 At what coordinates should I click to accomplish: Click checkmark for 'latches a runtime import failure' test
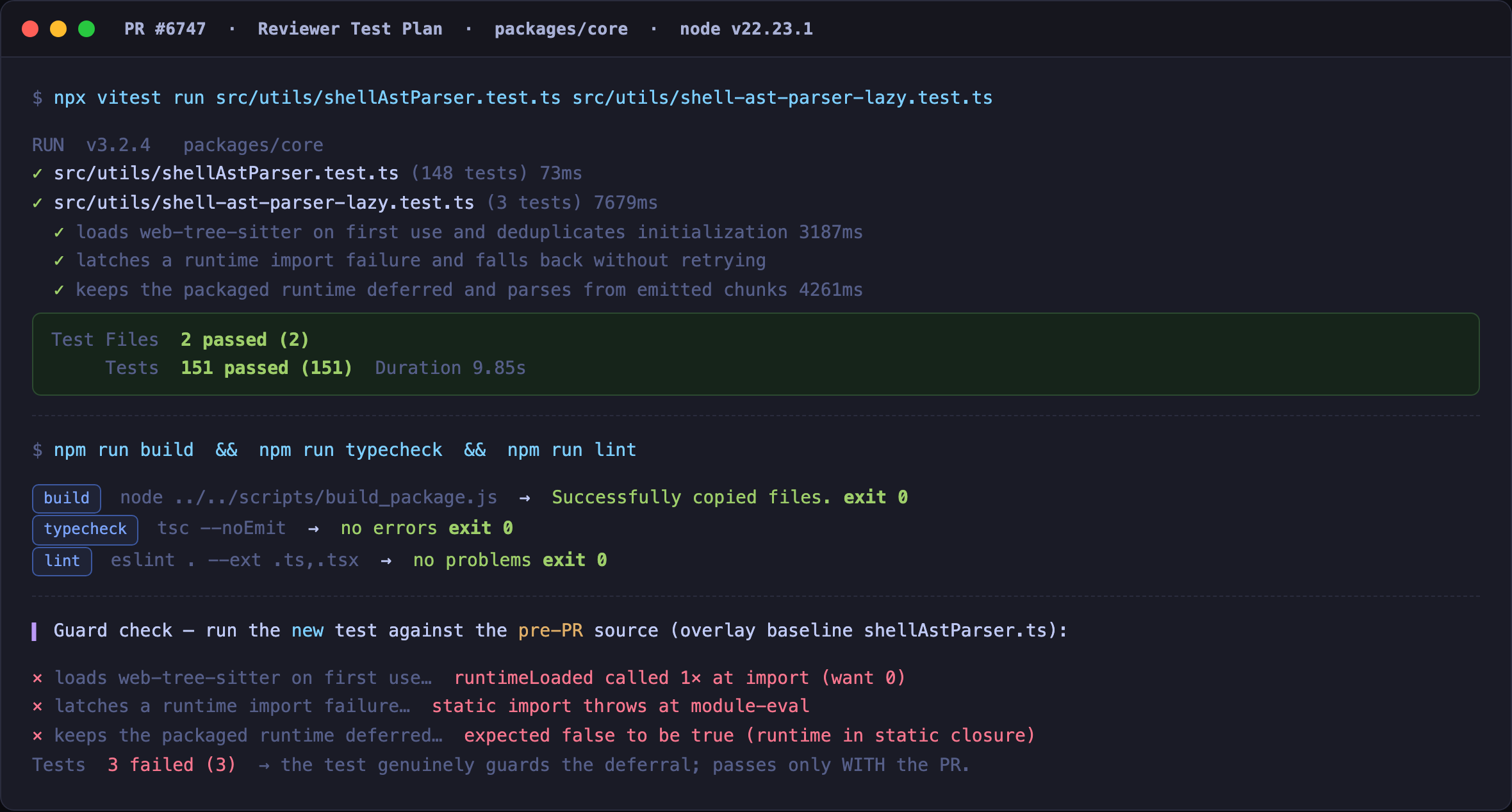(60, 261)
